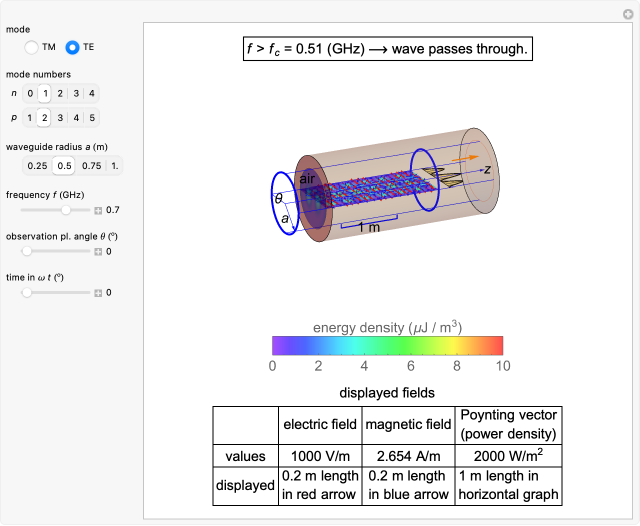
Task: Pick p value 5
Action: (92, 118)
